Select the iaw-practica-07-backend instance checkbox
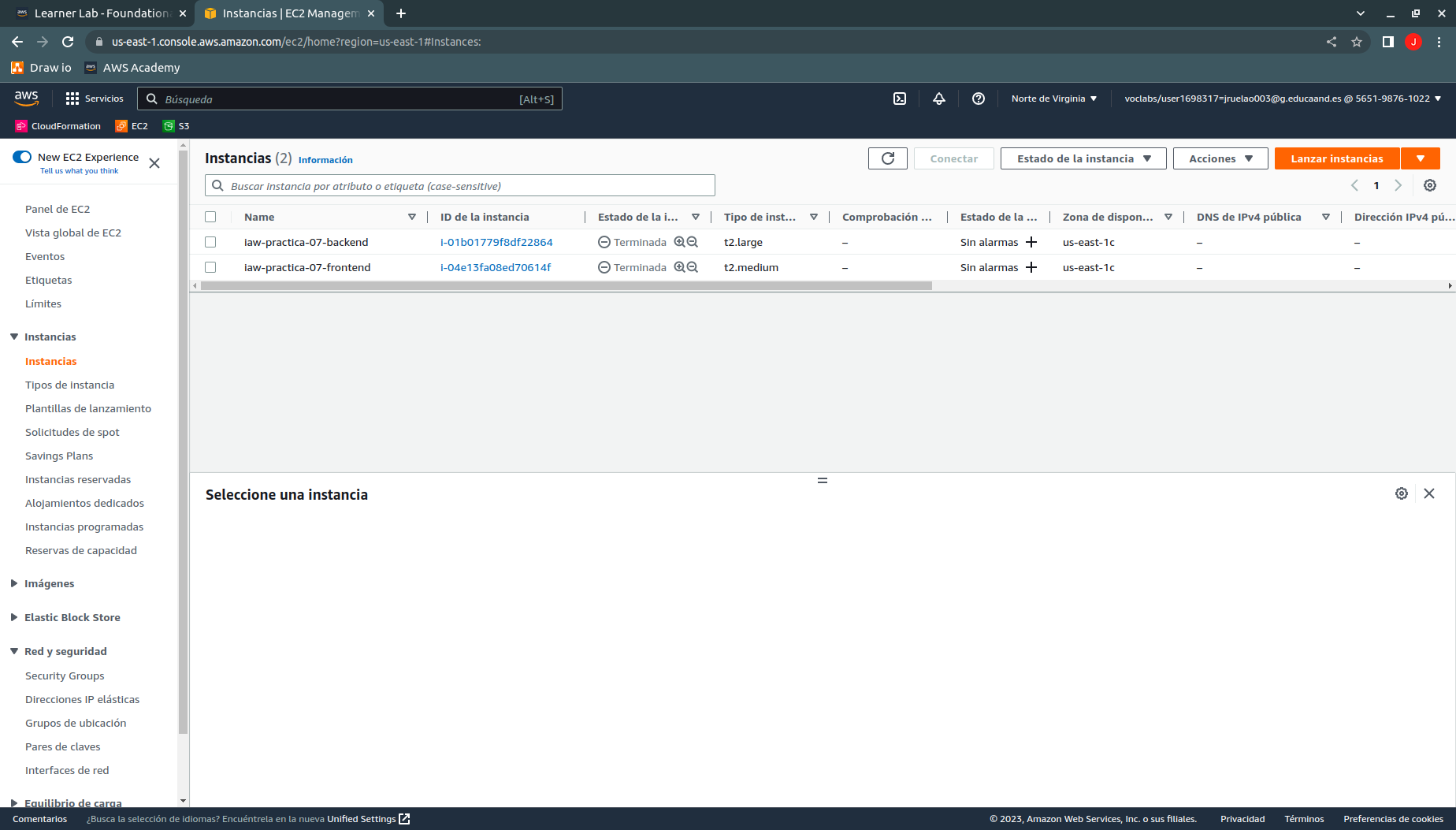The width and height of the screenshot is (1456, 830). point(210,242)
